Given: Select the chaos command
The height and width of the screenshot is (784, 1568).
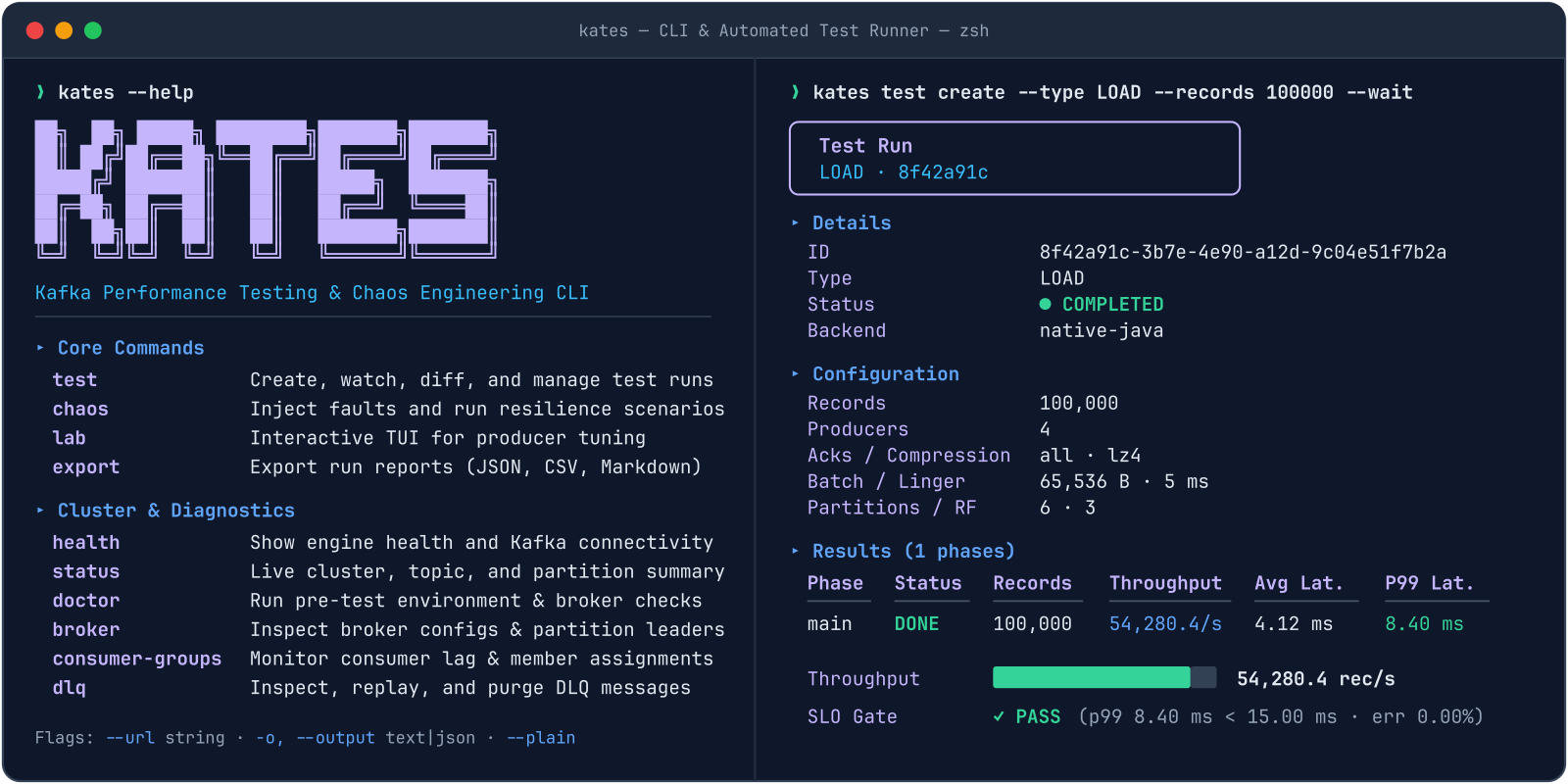Looking at the screenshot, I should click(x=80, y=409).
